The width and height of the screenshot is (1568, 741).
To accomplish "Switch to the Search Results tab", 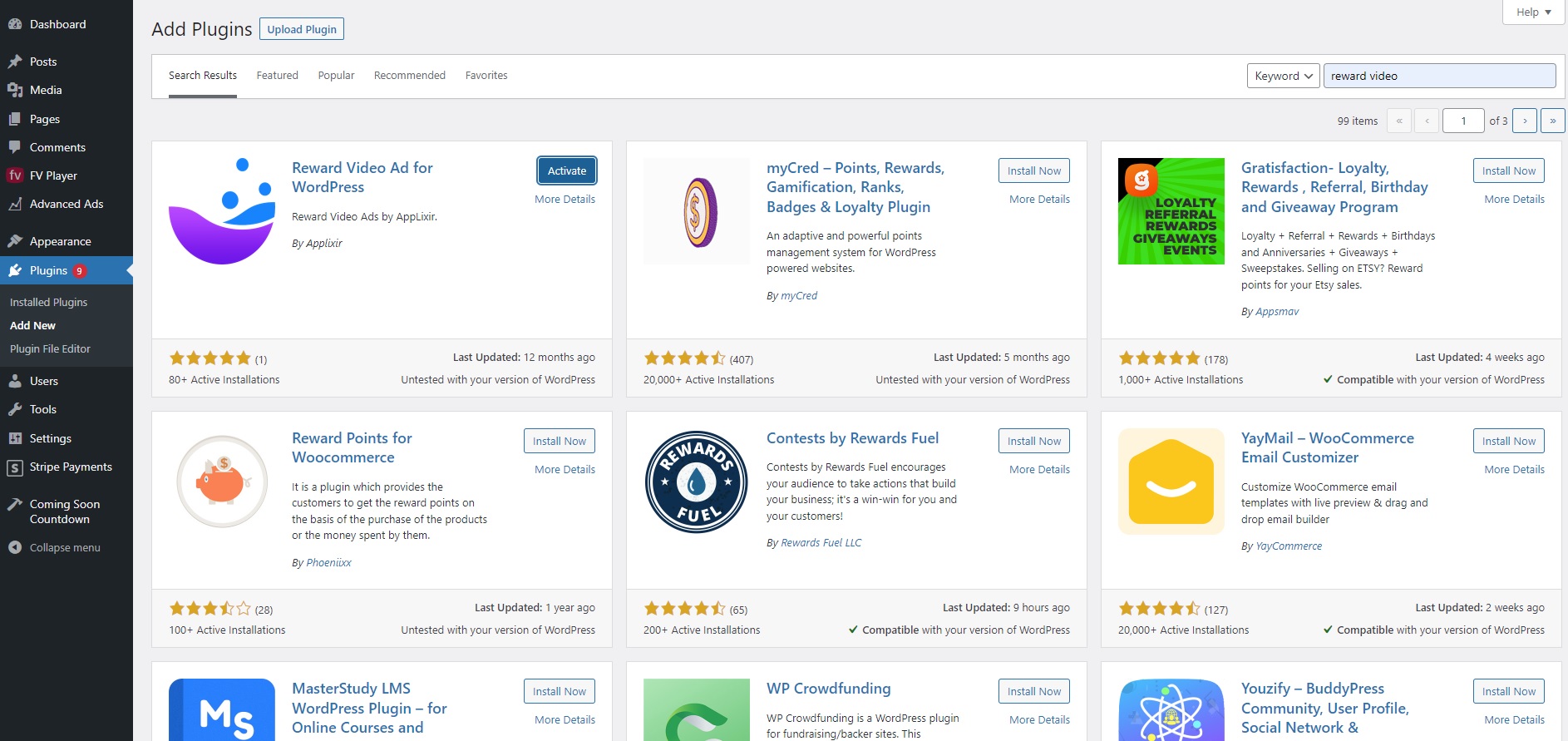I will pos(203,76).
